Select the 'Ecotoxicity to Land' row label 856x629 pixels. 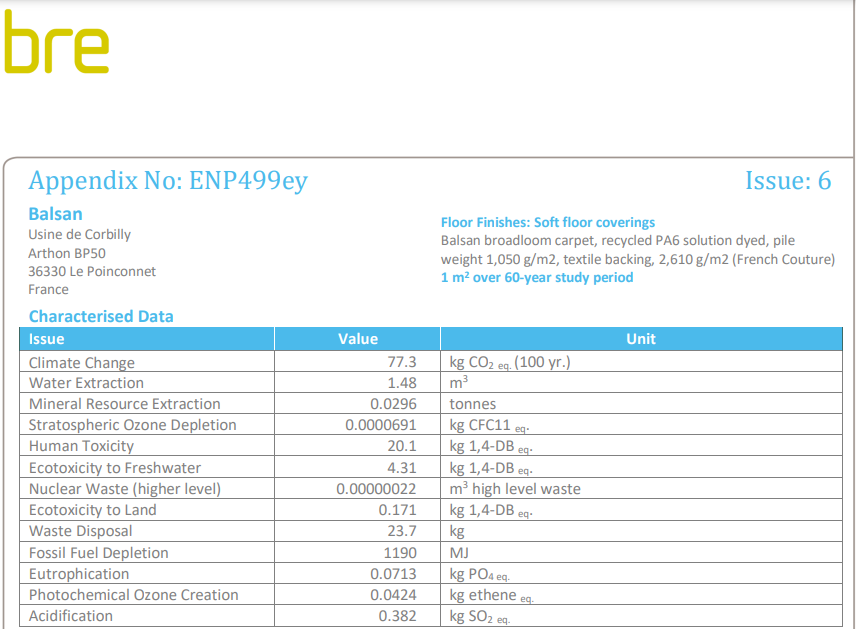tap(93, 510)
